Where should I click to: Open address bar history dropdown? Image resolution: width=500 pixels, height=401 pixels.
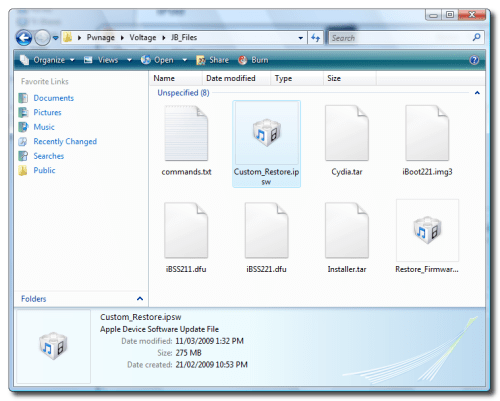tap(301, 38)
